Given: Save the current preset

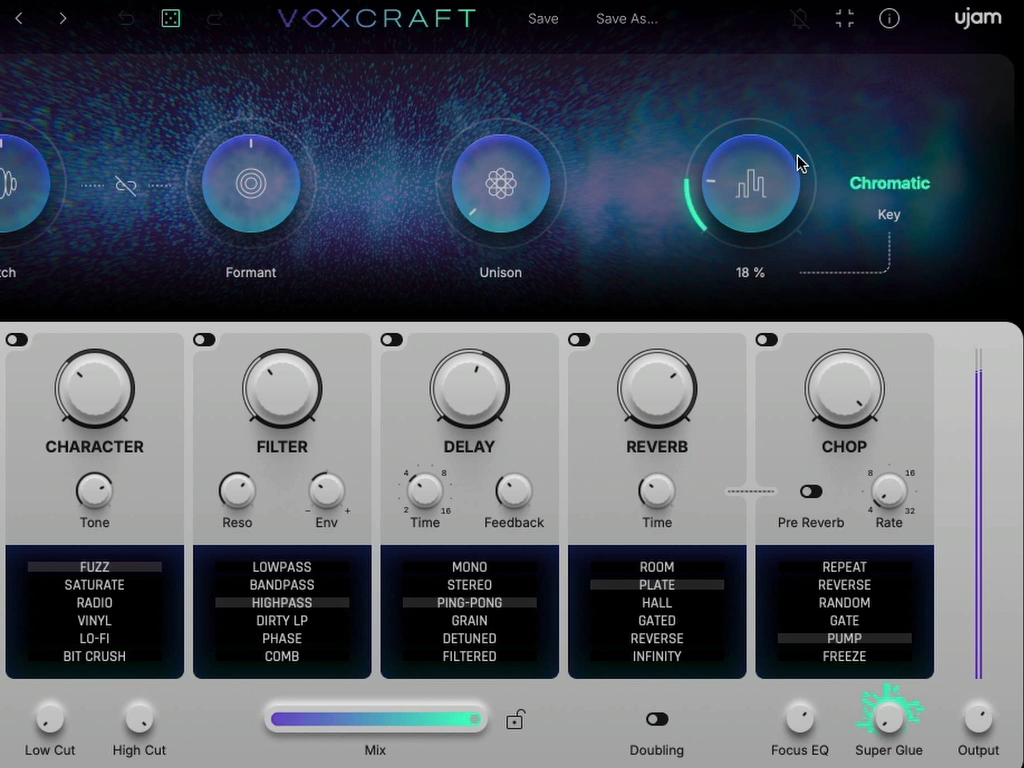Looking at the screenshot, I should 543,19.
